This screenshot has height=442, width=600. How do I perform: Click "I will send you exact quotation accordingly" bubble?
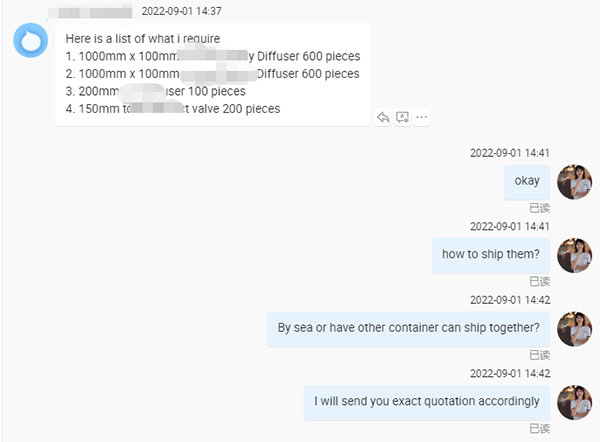click(x=427, y=403)
